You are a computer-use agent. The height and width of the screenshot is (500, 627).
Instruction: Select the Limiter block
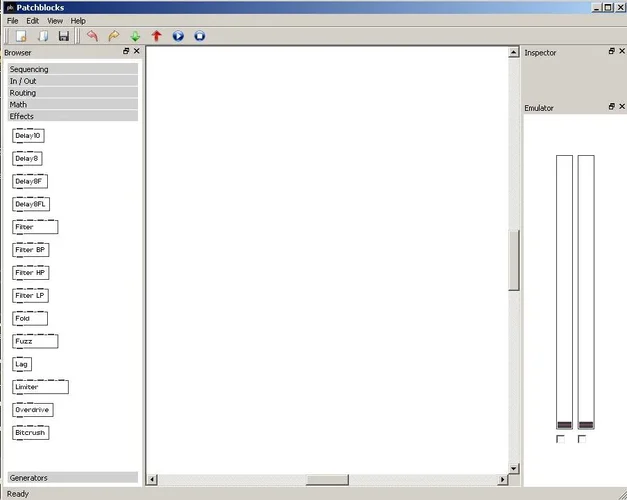pyautogui.click(x=40, y=387)
